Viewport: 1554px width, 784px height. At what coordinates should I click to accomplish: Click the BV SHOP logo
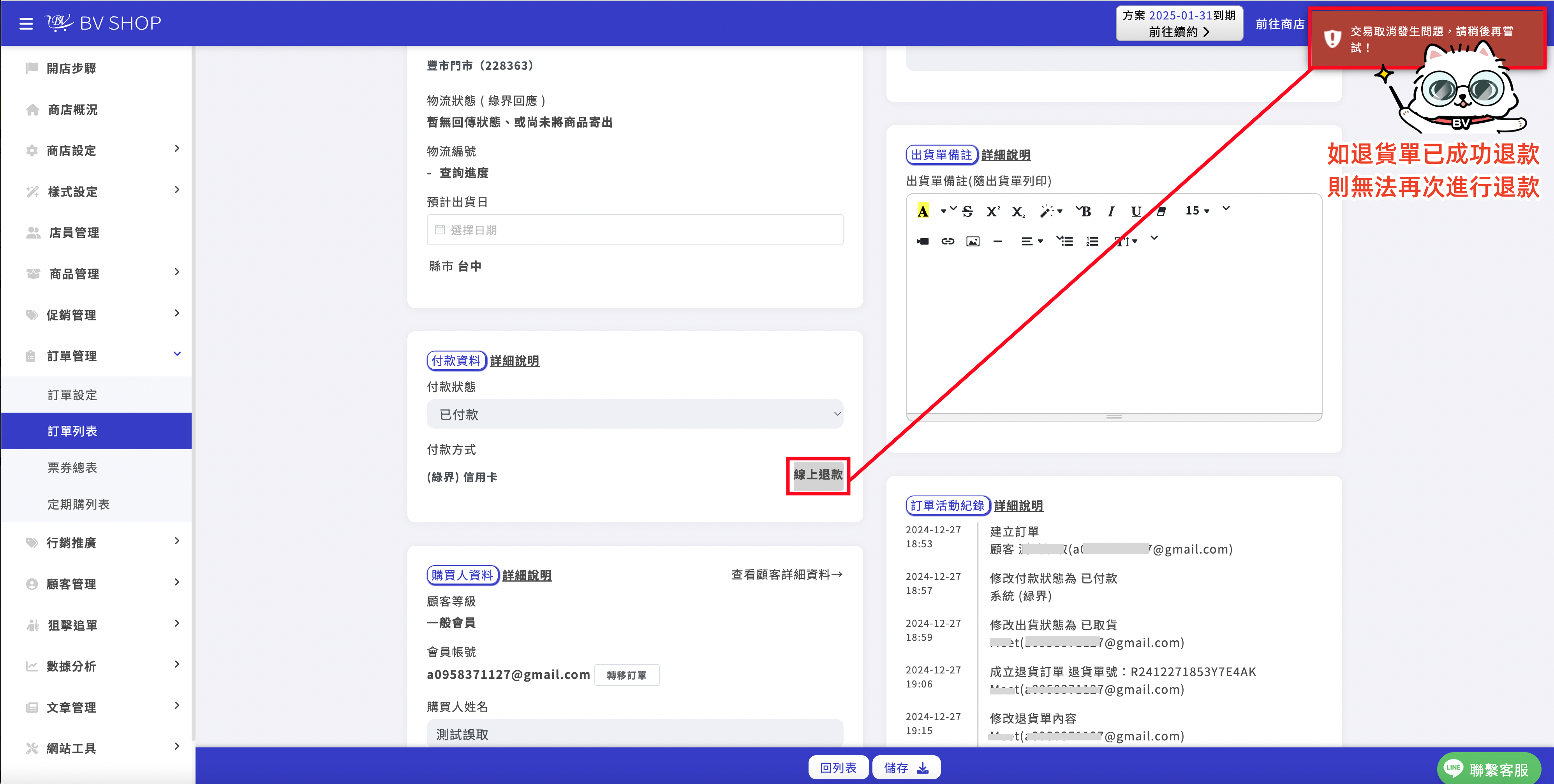click(x=103, y=23)
